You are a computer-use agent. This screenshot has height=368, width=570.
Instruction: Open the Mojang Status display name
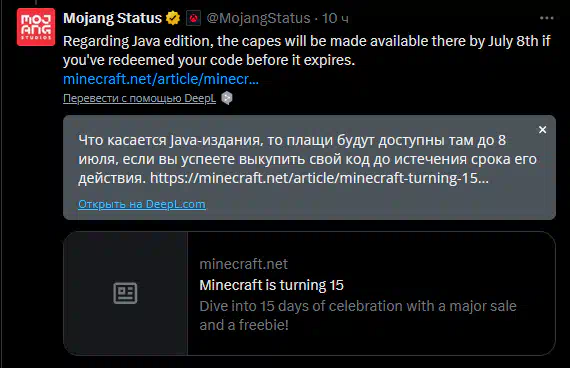[112, 18]
